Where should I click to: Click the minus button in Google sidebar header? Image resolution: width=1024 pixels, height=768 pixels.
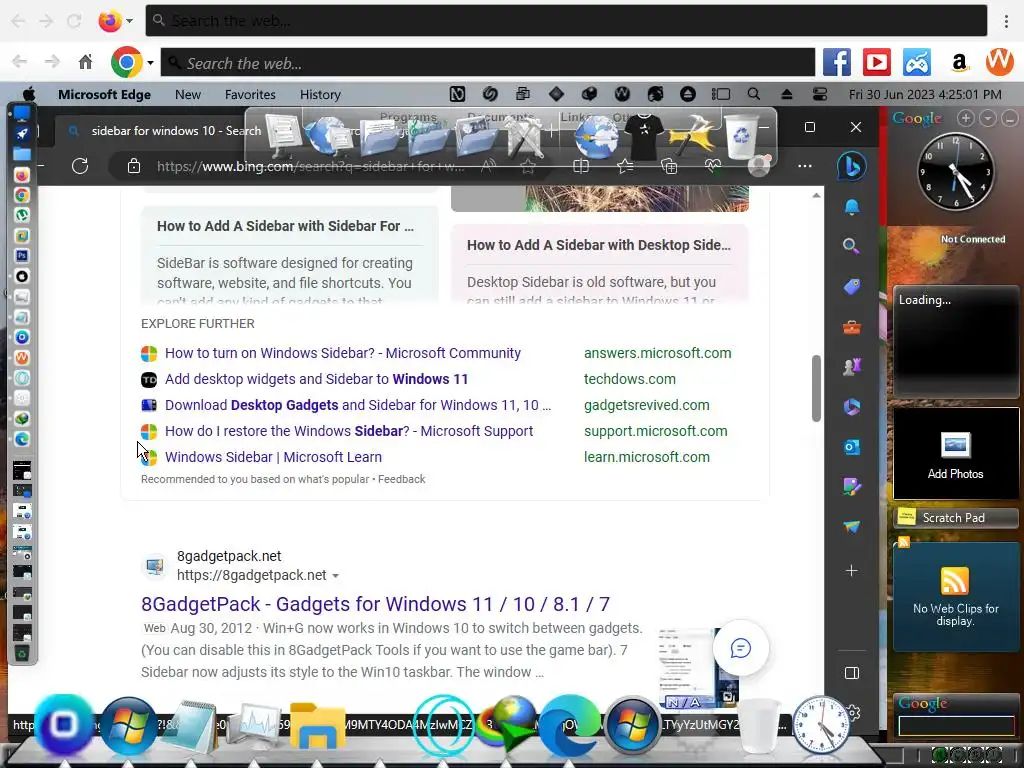click(1010, 118)
